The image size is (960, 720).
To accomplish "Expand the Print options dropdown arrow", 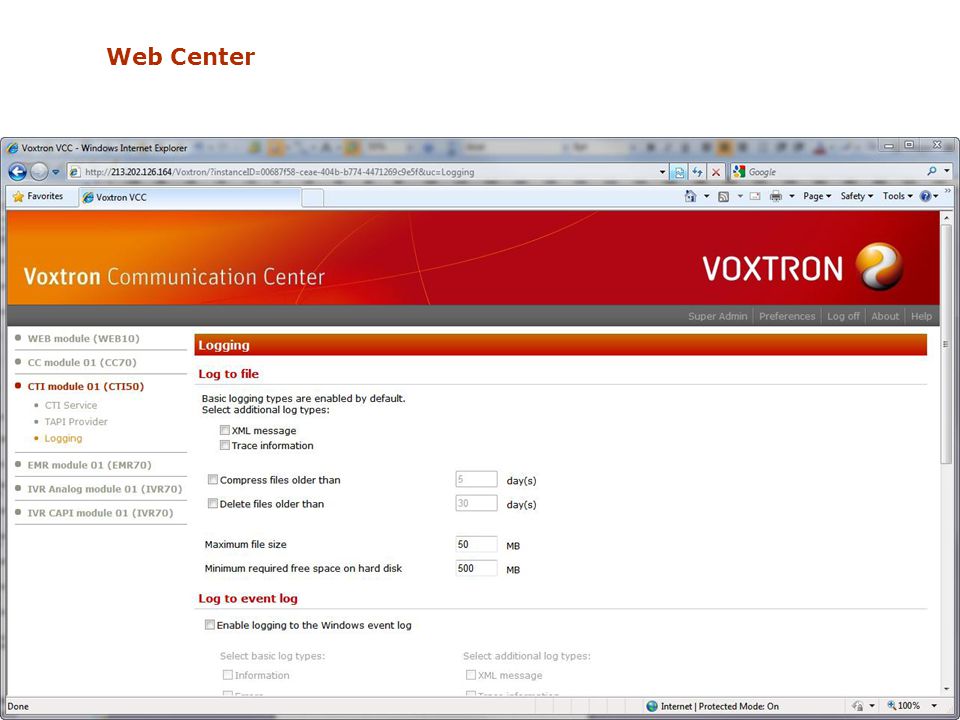I will click(791, 197).
